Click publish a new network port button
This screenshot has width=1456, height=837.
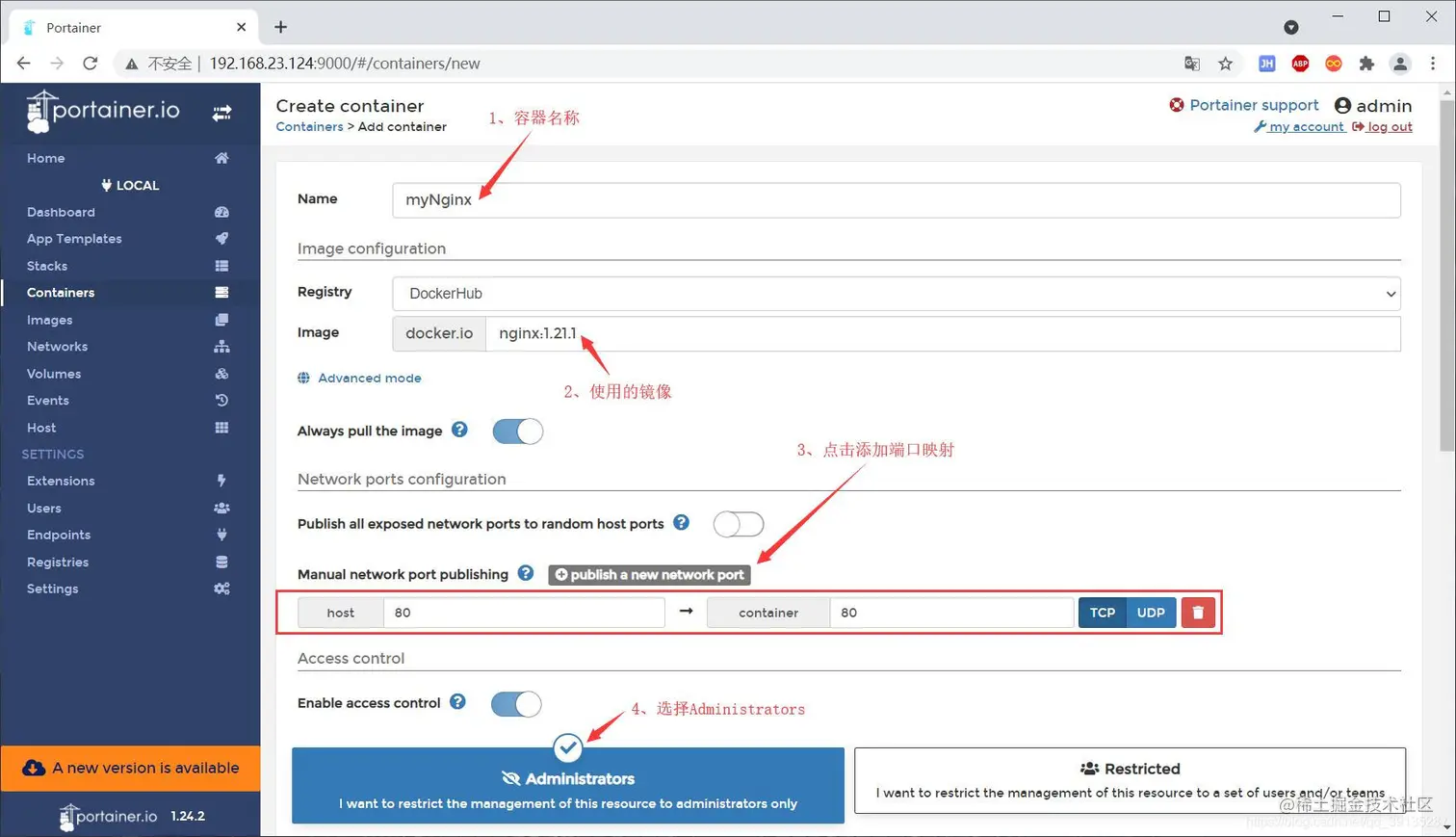649,574
